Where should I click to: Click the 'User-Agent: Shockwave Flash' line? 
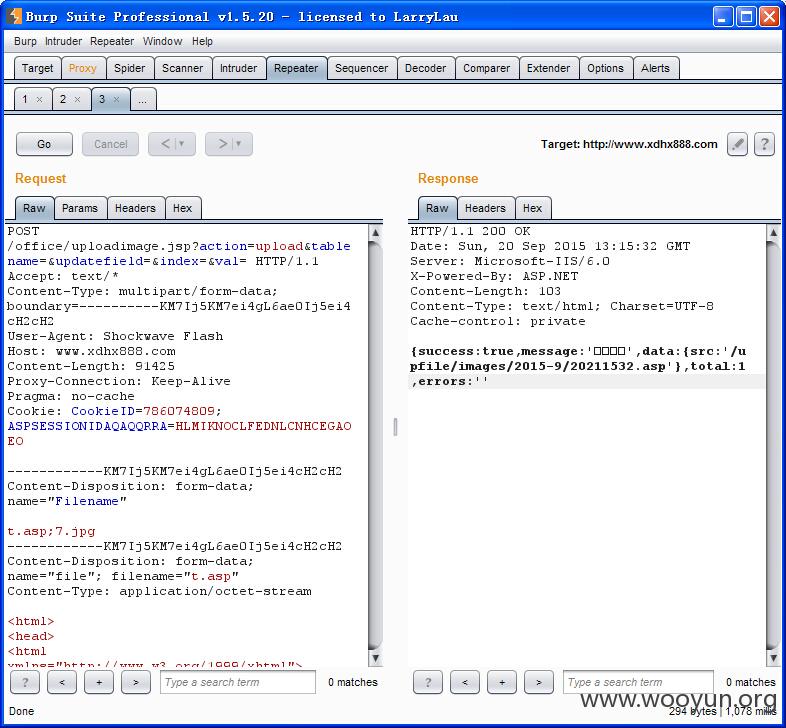point(115,336)
